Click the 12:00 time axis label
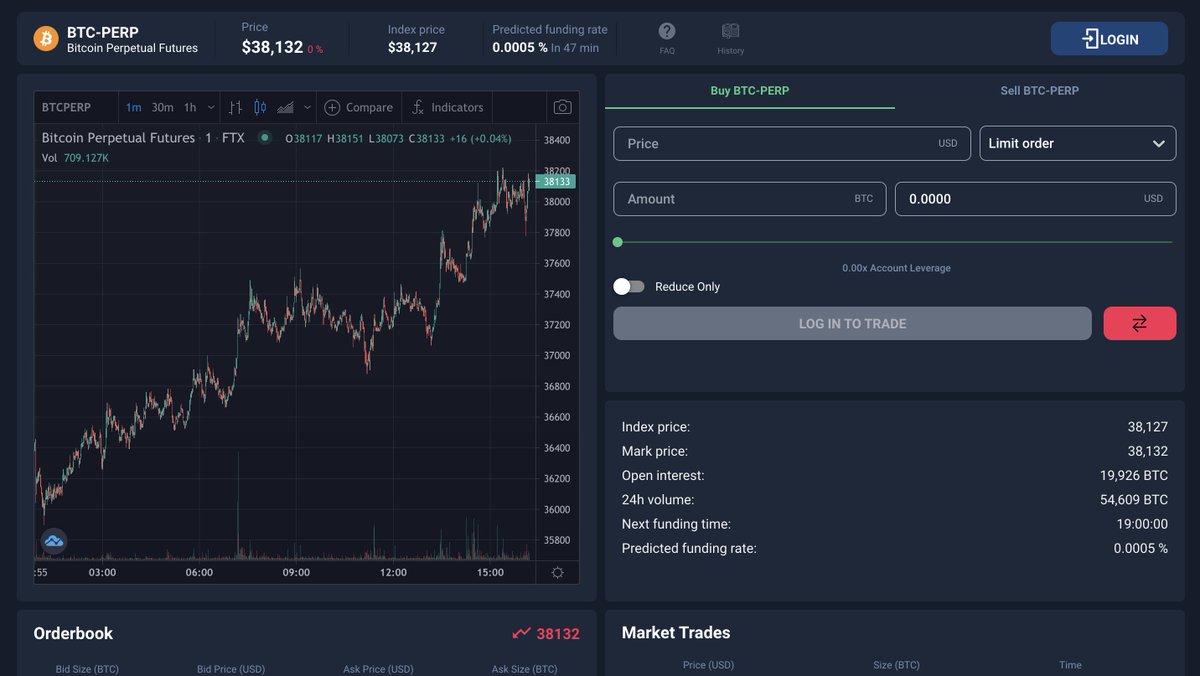 [x=393, y=572]
